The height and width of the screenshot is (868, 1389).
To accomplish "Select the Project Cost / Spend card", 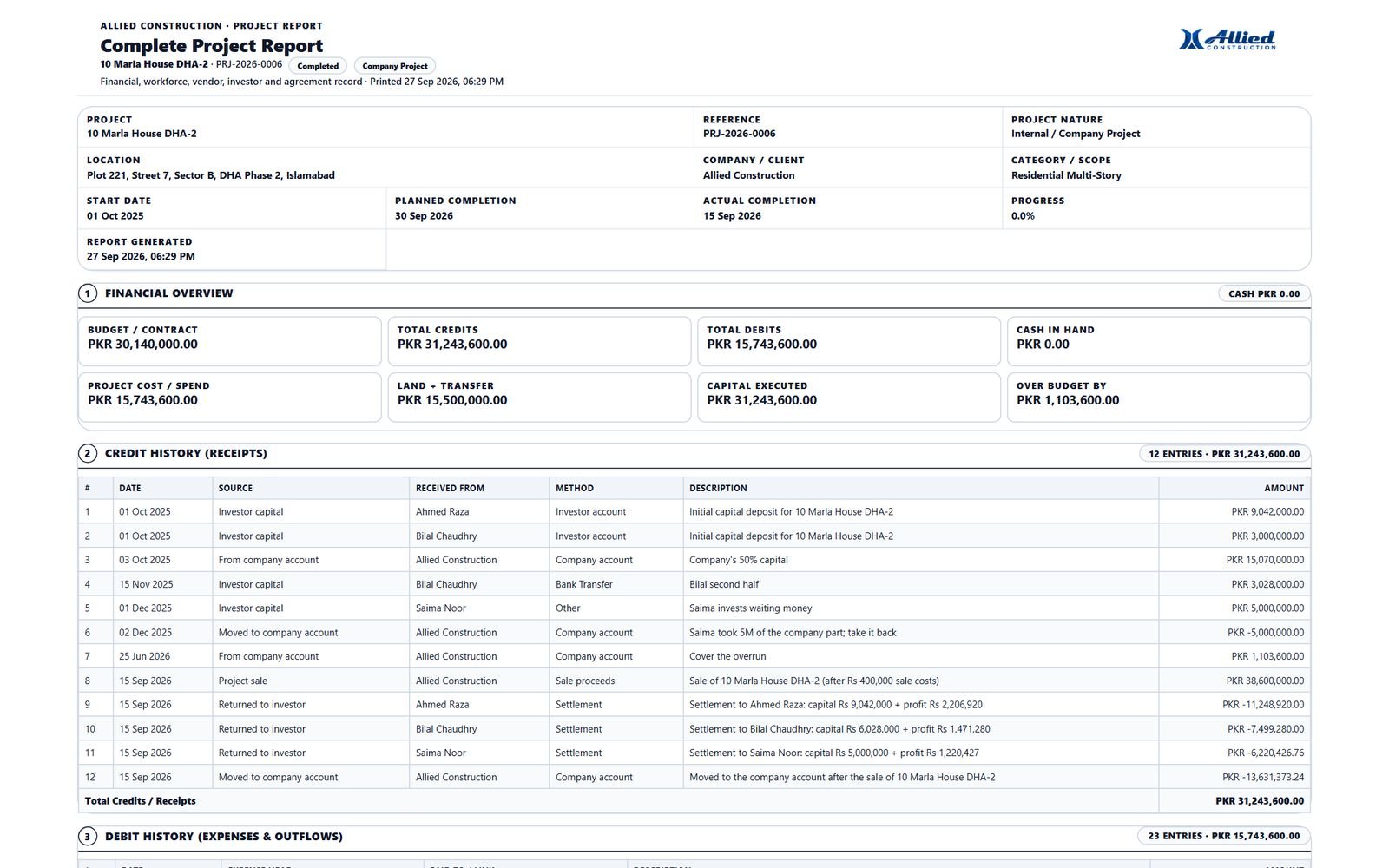I will (230, 398).
